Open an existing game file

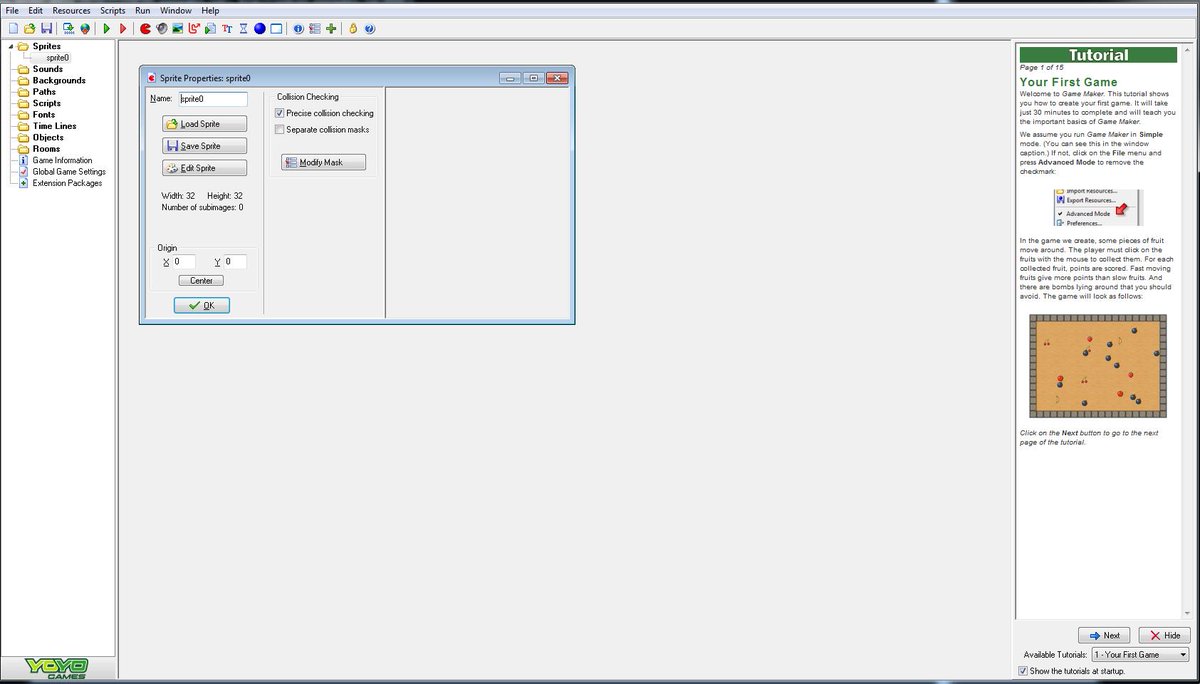(30, 29)
